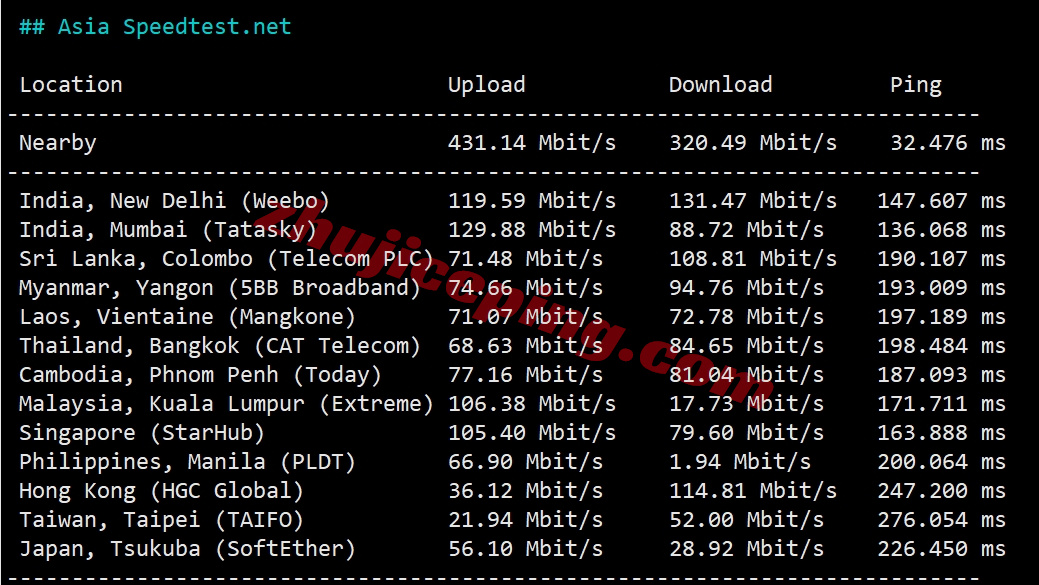This screenshot has width=1039, height=585.
Task: Select the Singapore (StarHub) row
Action: click(x=142, y=433)
